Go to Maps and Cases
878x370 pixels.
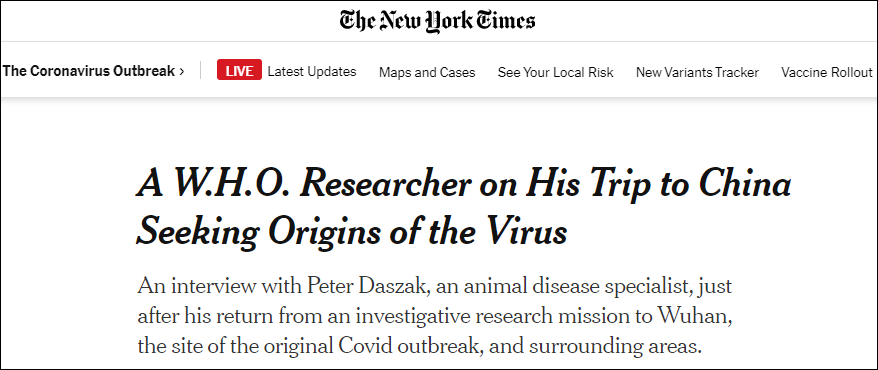pos(427,72)
